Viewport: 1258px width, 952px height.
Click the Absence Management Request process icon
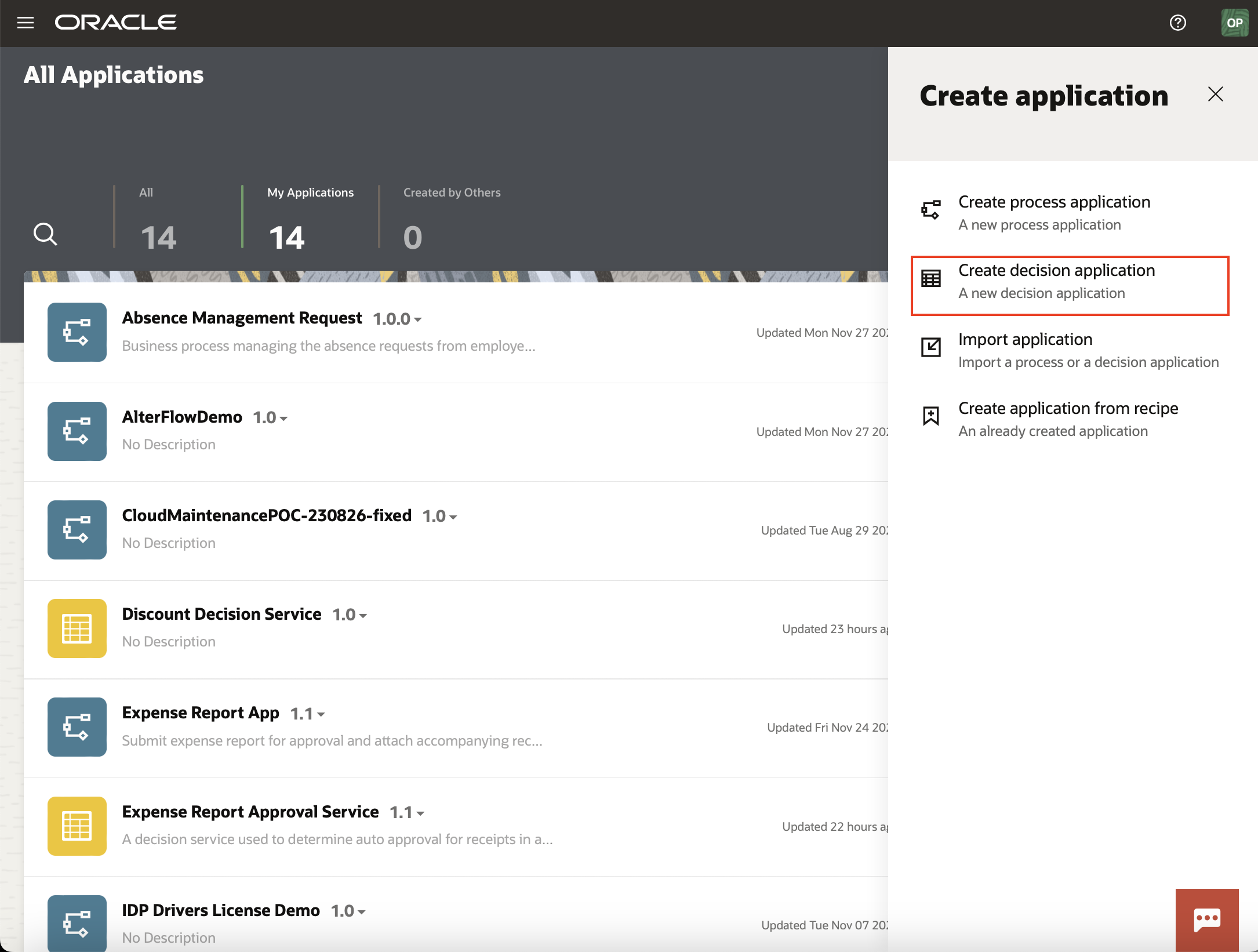tap(77, 332)
